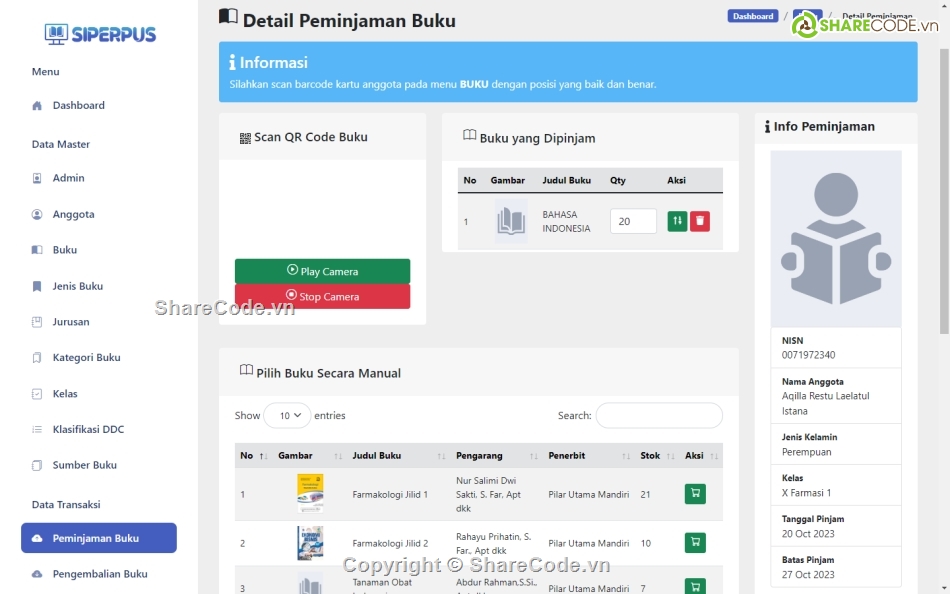This screenshot has height=594, width=950.
Task: Go to Dashboard from the sidebar
Action: point(36,106)
